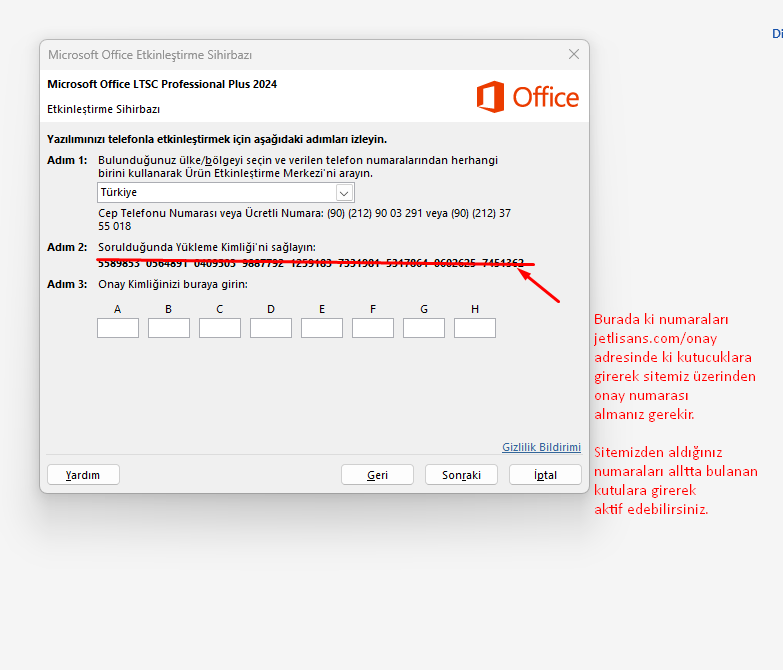Click the Microsoft Office LTSC Professional Plus 2024 heading
This screenshot has height=670, width=783.
(162, 84)
